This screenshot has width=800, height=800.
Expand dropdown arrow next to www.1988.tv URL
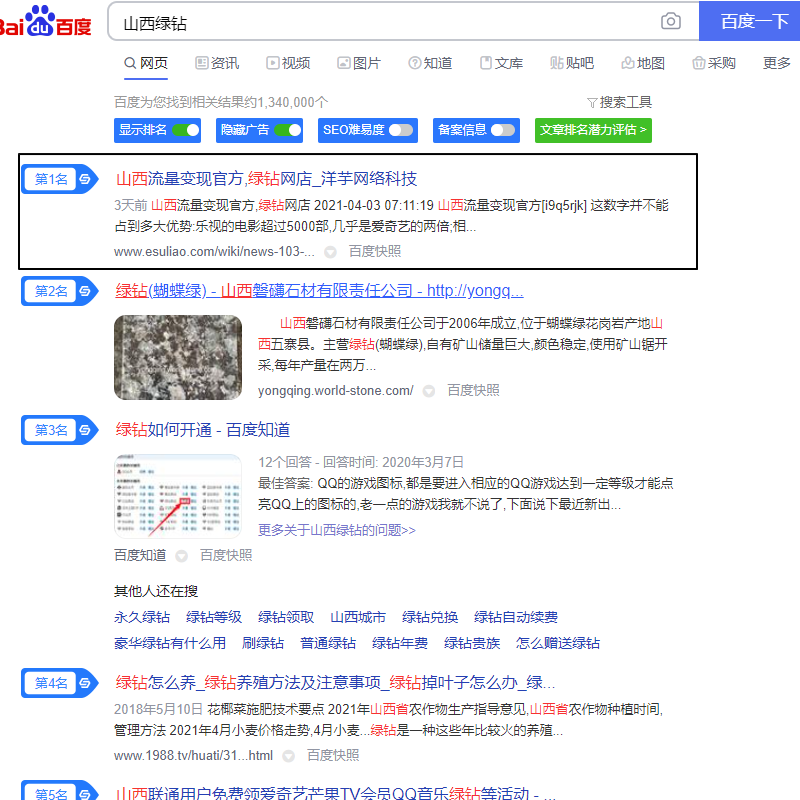point(289,756)
